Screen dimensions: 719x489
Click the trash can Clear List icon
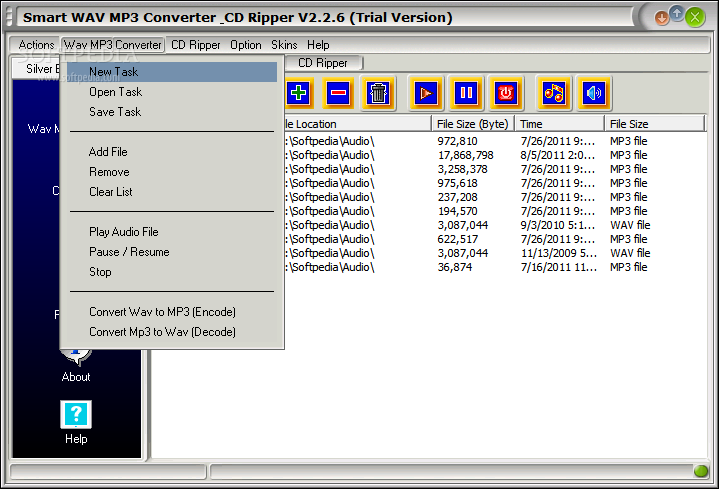click(378, 93)
